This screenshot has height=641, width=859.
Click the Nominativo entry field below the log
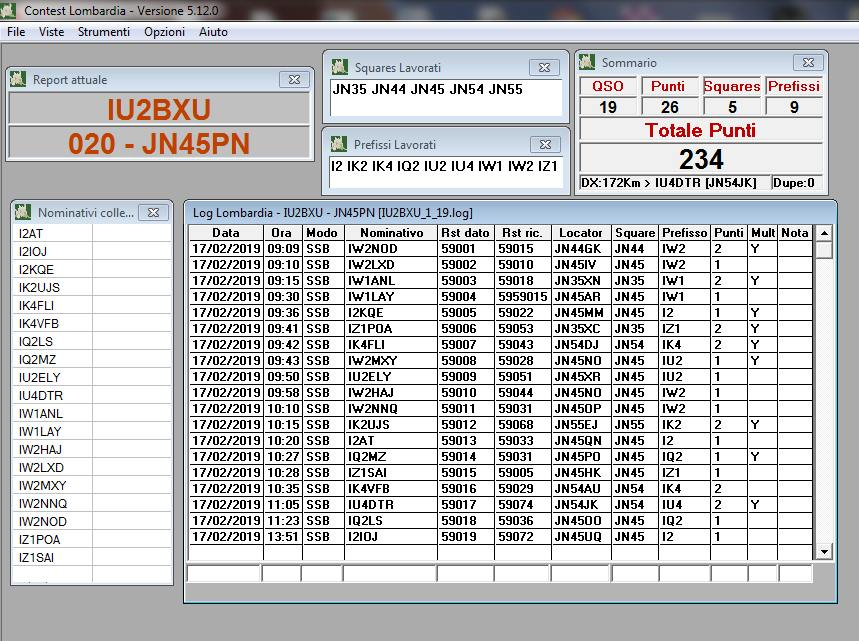(389, 574)
